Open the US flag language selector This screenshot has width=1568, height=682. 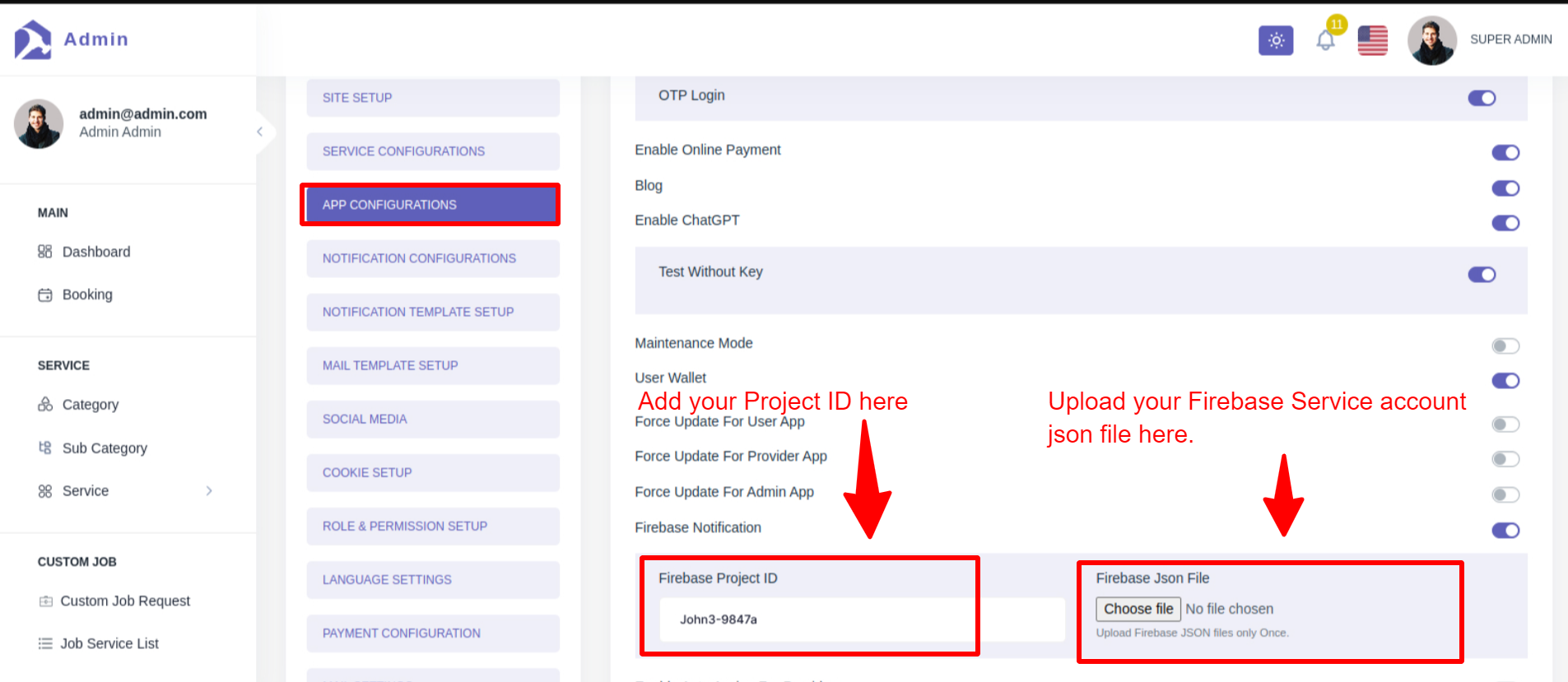(1372, 40)
